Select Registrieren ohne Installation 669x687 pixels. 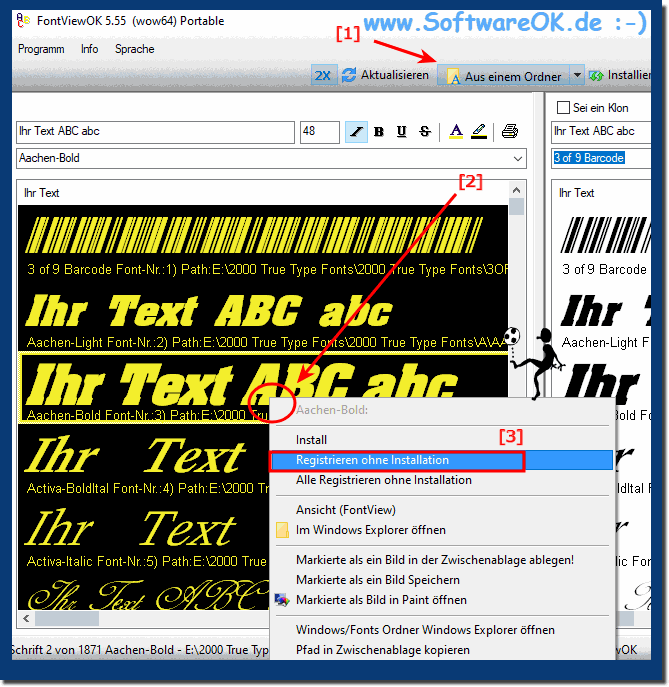pos(442,460)
